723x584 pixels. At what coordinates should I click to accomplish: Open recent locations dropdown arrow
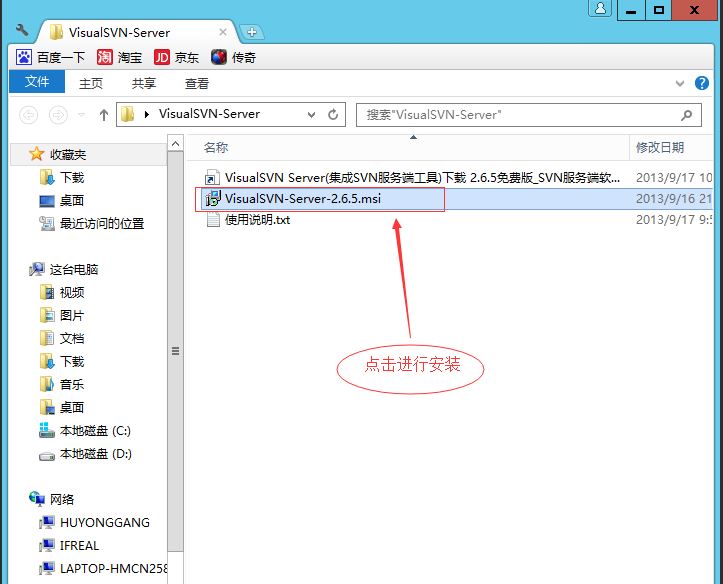point(81,114)
